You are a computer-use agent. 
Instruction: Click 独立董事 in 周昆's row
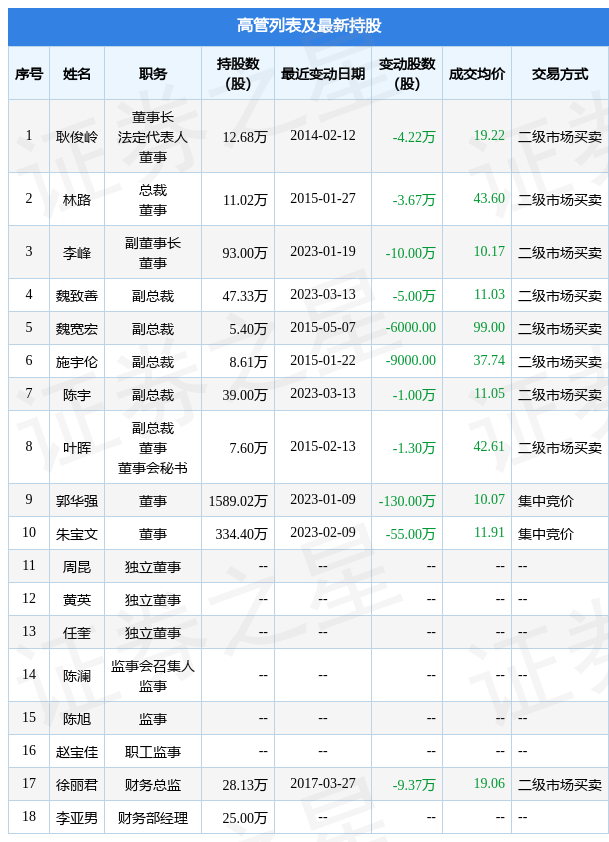tap(153, 567)
